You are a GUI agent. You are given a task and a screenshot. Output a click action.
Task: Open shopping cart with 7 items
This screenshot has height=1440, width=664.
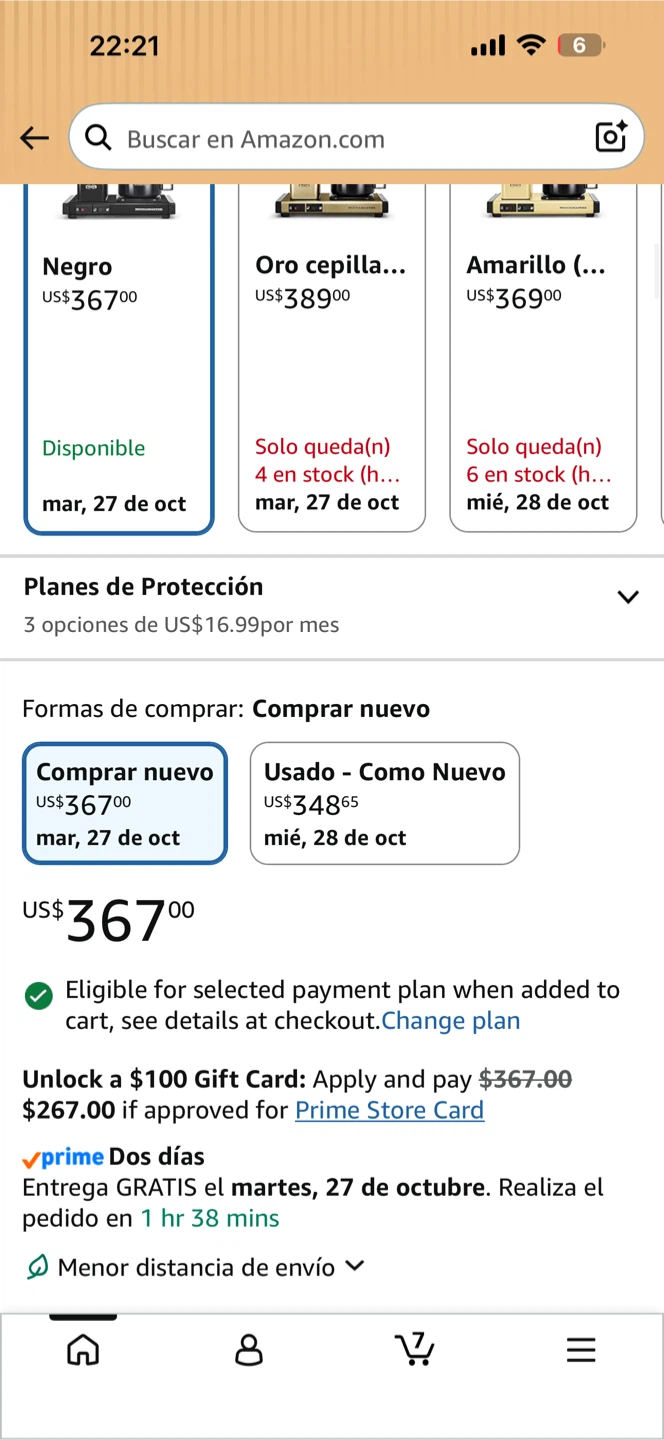(415, 1349)
